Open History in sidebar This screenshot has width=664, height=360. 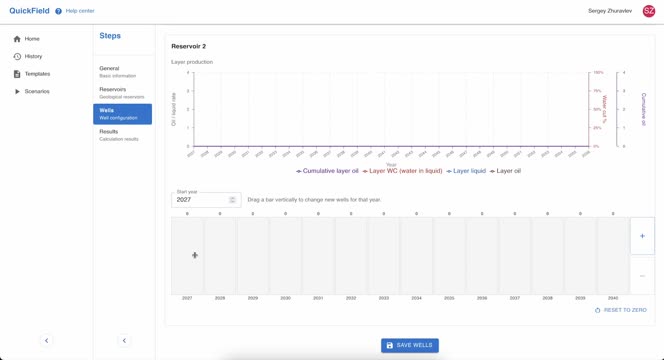33,56
